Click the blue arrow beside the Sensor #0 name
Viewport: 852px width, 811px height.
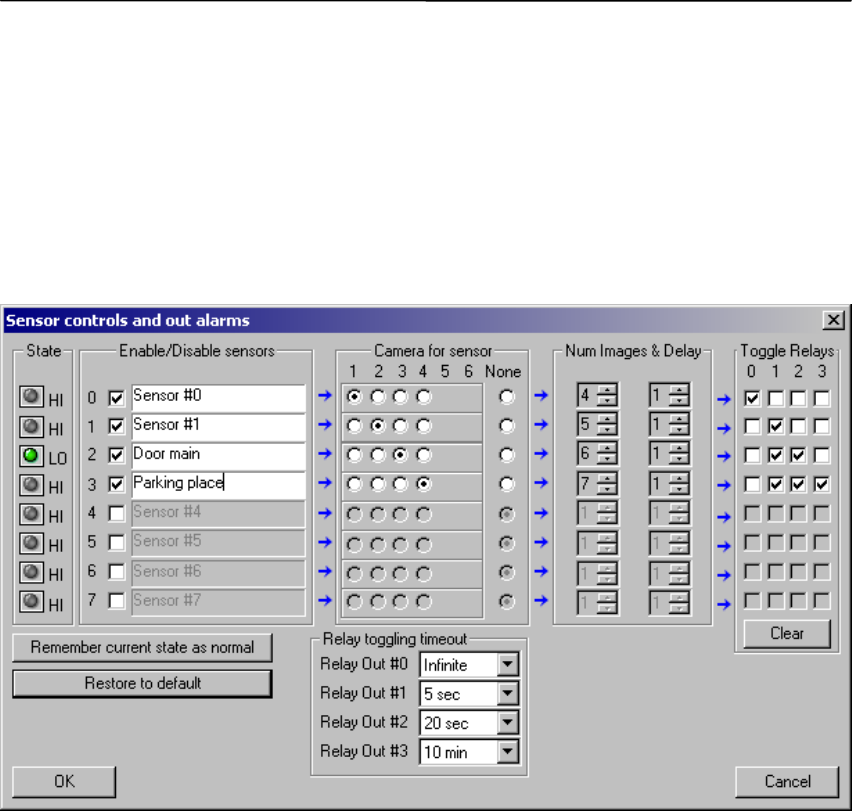pyautogui.click(x=323, y=397)
